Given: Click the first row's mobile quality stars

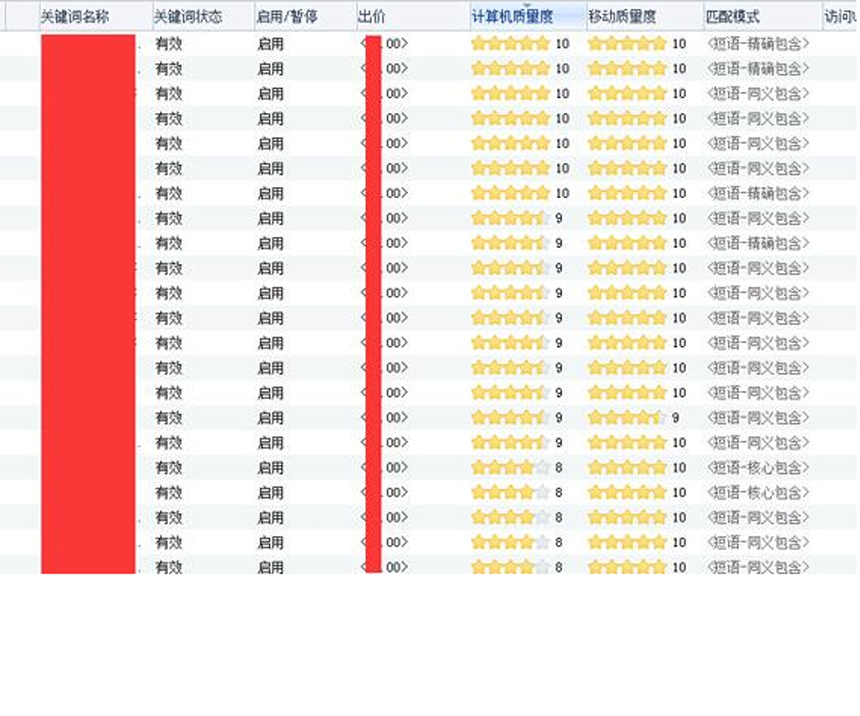Looking at the screenshot, I should (x=626, y=44).
